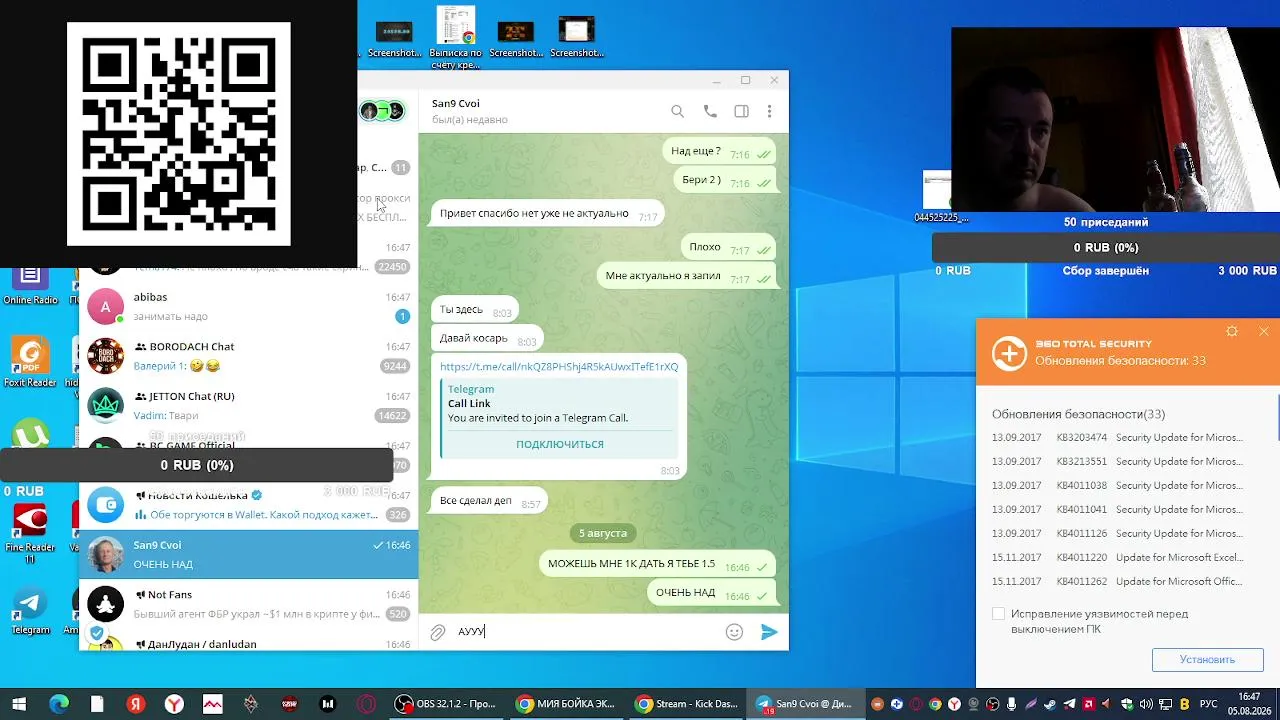
Task: Click the JETTON Chat avatar icon
Action: (x=105, y=406)
